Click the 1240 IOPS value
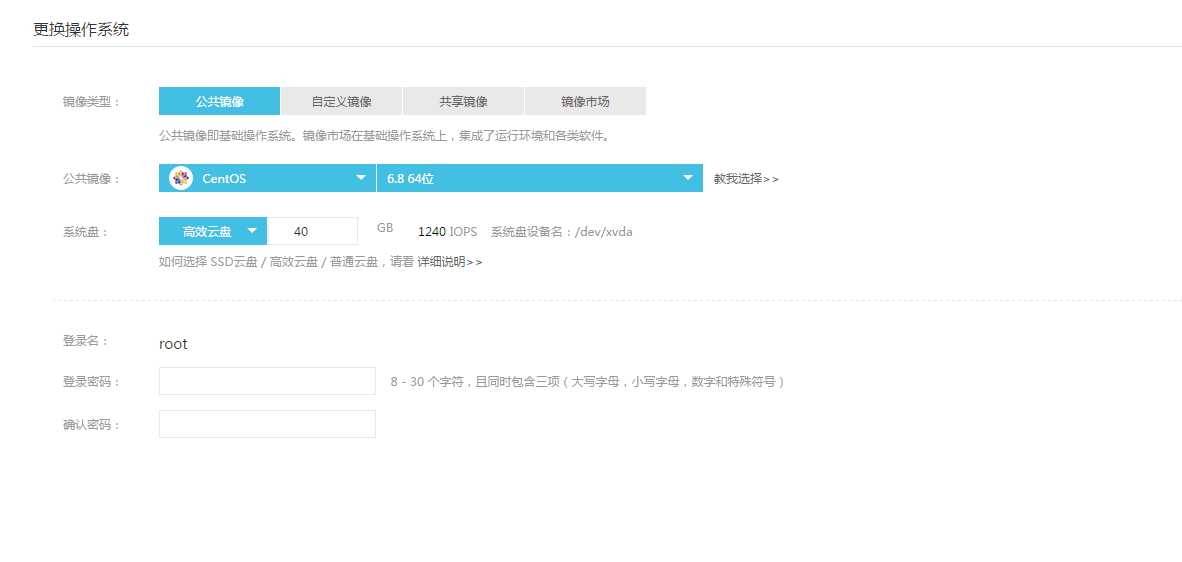Viewport: 1182px width, 562px height. coord(448,232)
